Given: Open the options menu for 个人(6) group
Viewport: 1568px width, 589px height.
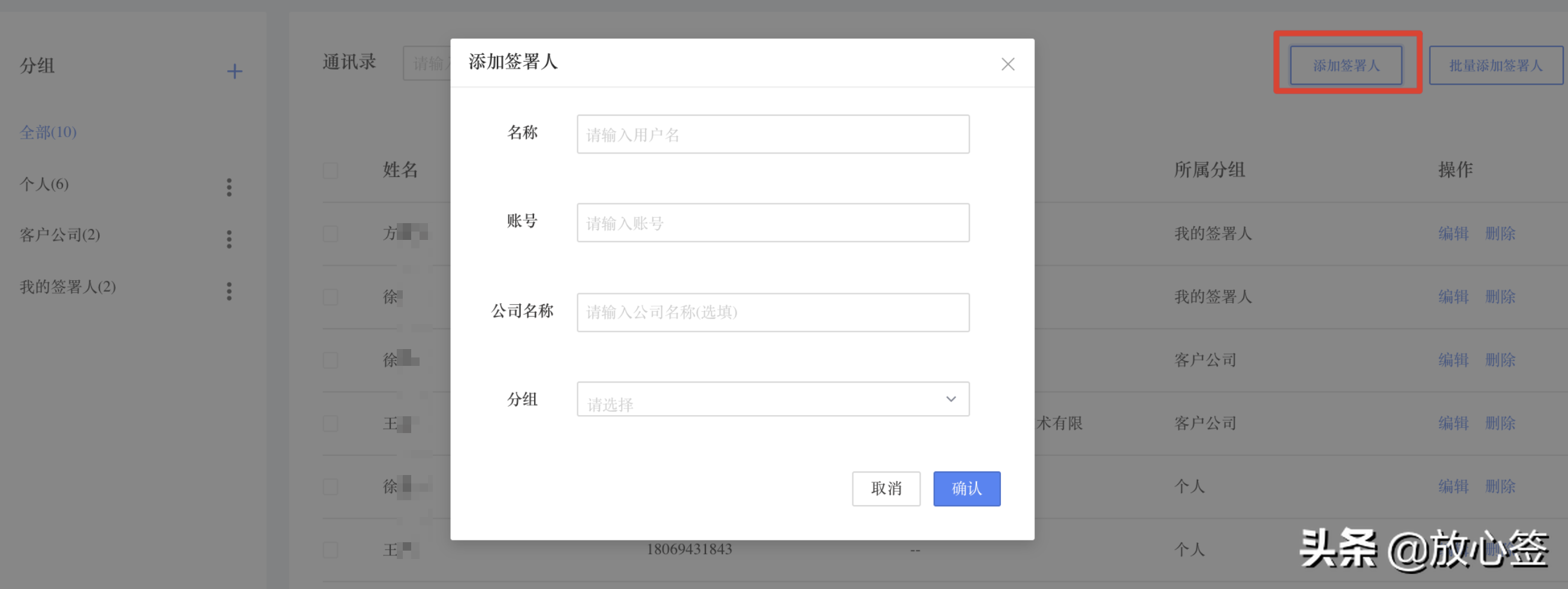Looking at the screenshot, I should click(x=230, y=187).
